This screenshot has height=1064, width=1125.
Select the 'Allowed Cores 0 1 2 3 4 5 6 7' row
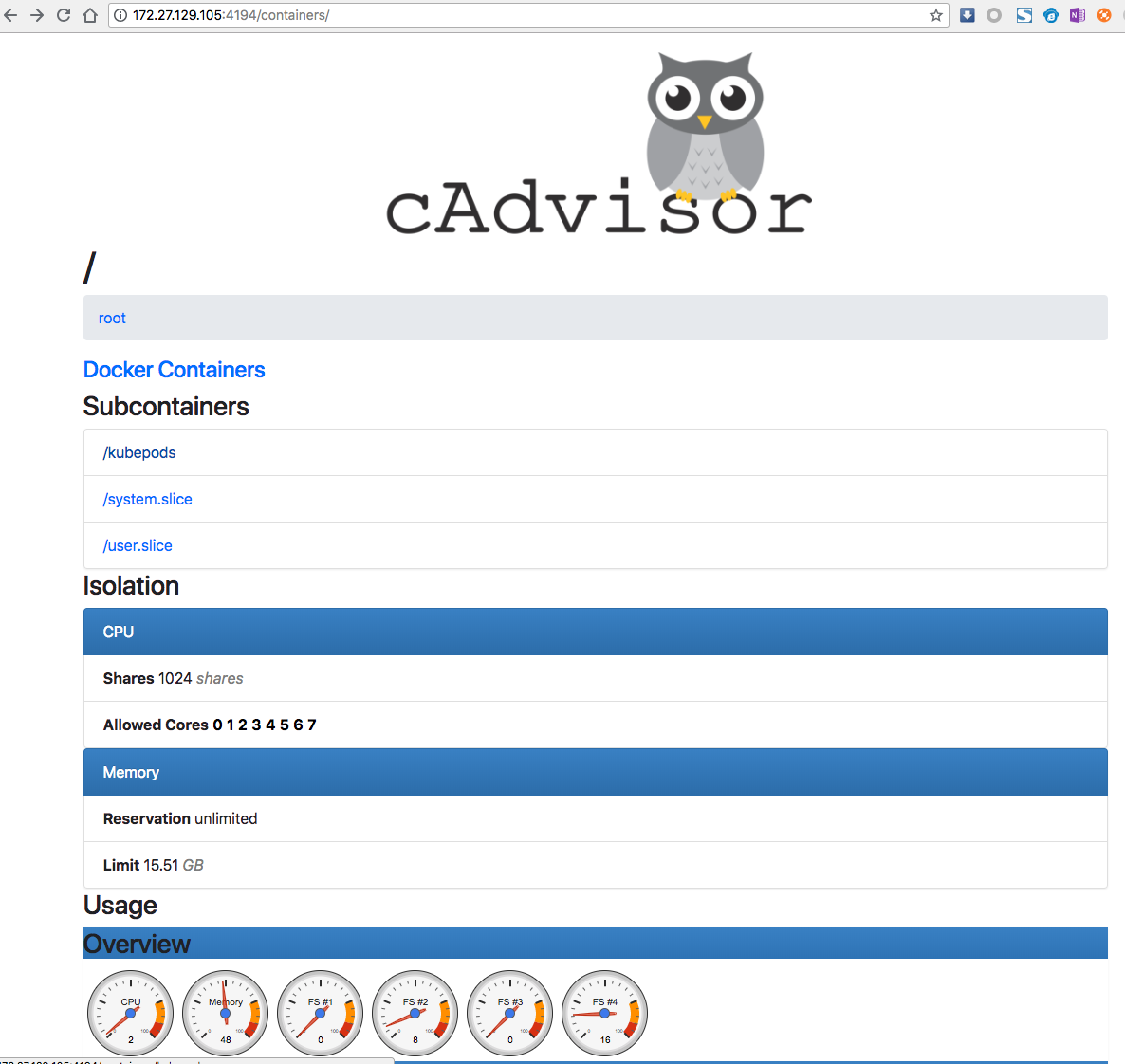(x=596, y=725)
